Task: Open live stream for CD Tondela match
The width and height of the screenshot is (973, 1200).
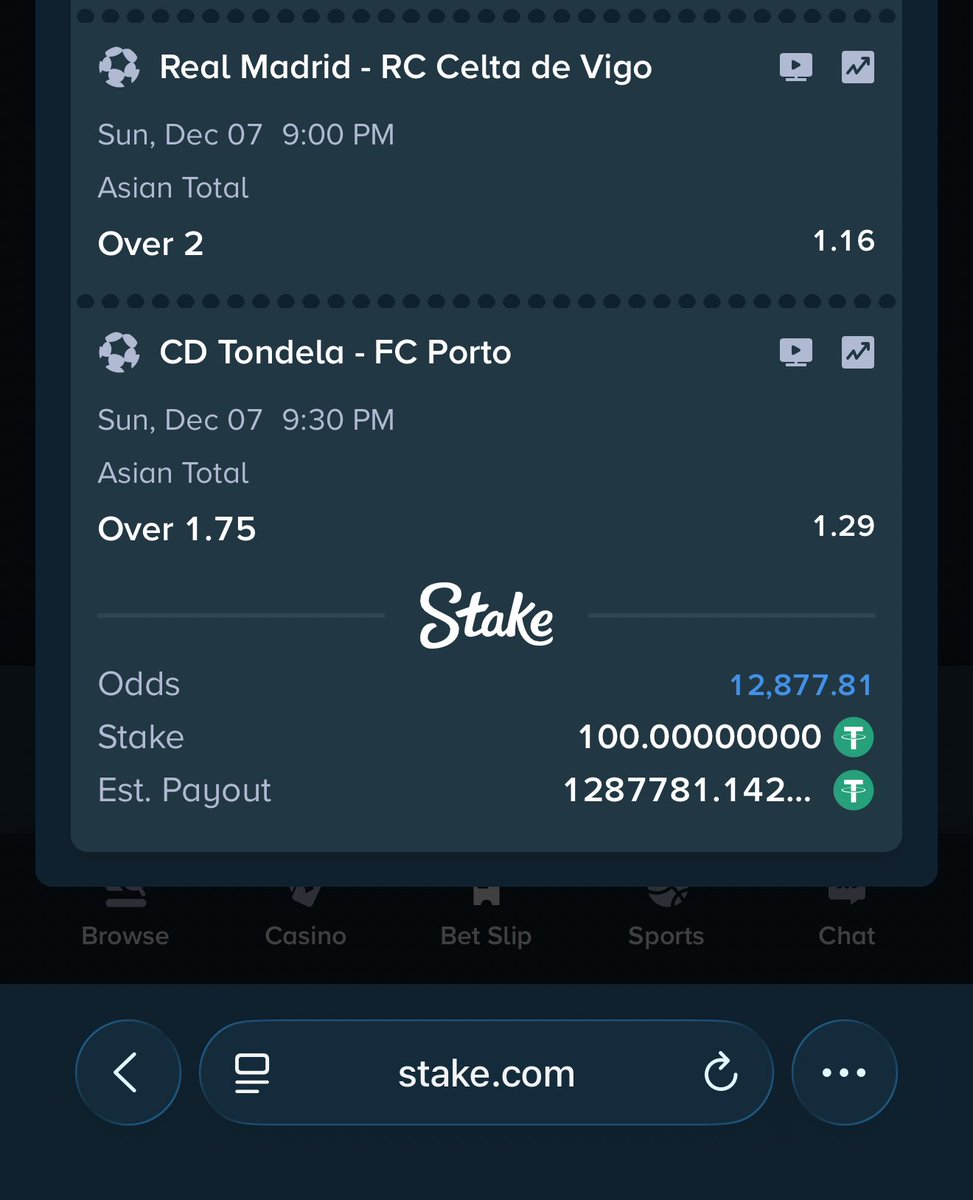Action: click(796, 352)
